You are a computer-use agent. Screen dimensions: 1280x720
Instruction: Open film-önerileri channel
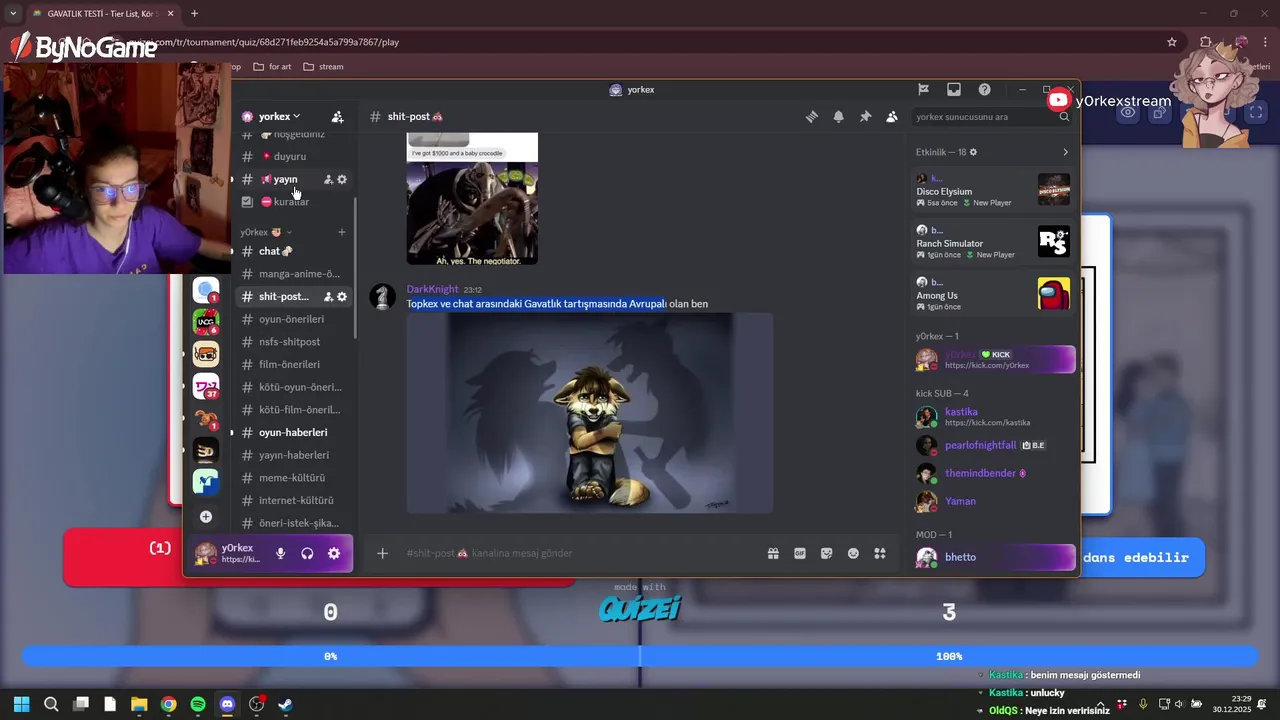pyautogui.click(x=293, y=365)
